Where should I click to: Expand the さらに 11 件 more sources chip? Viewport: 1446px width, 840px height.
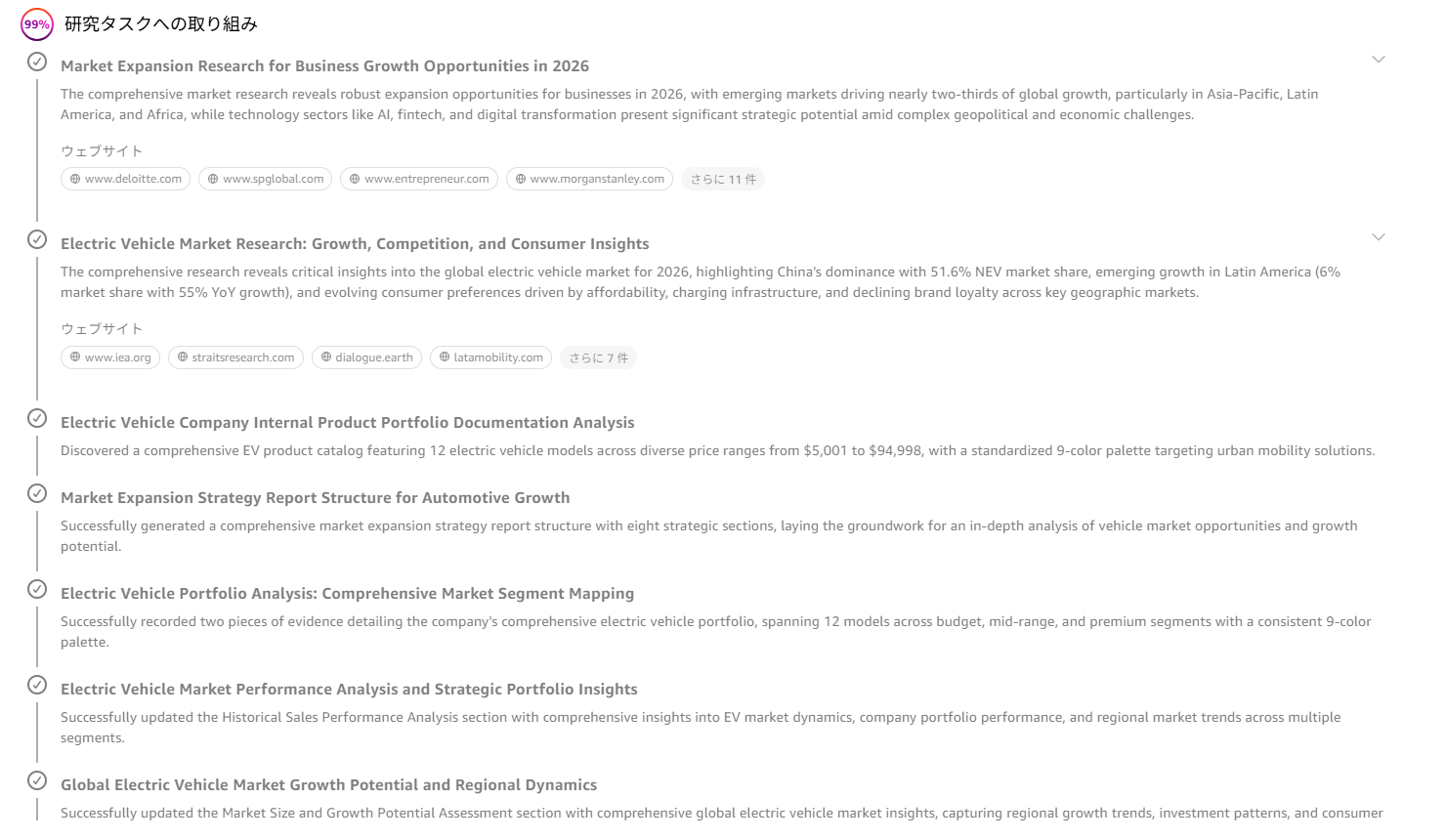(723, 180)
